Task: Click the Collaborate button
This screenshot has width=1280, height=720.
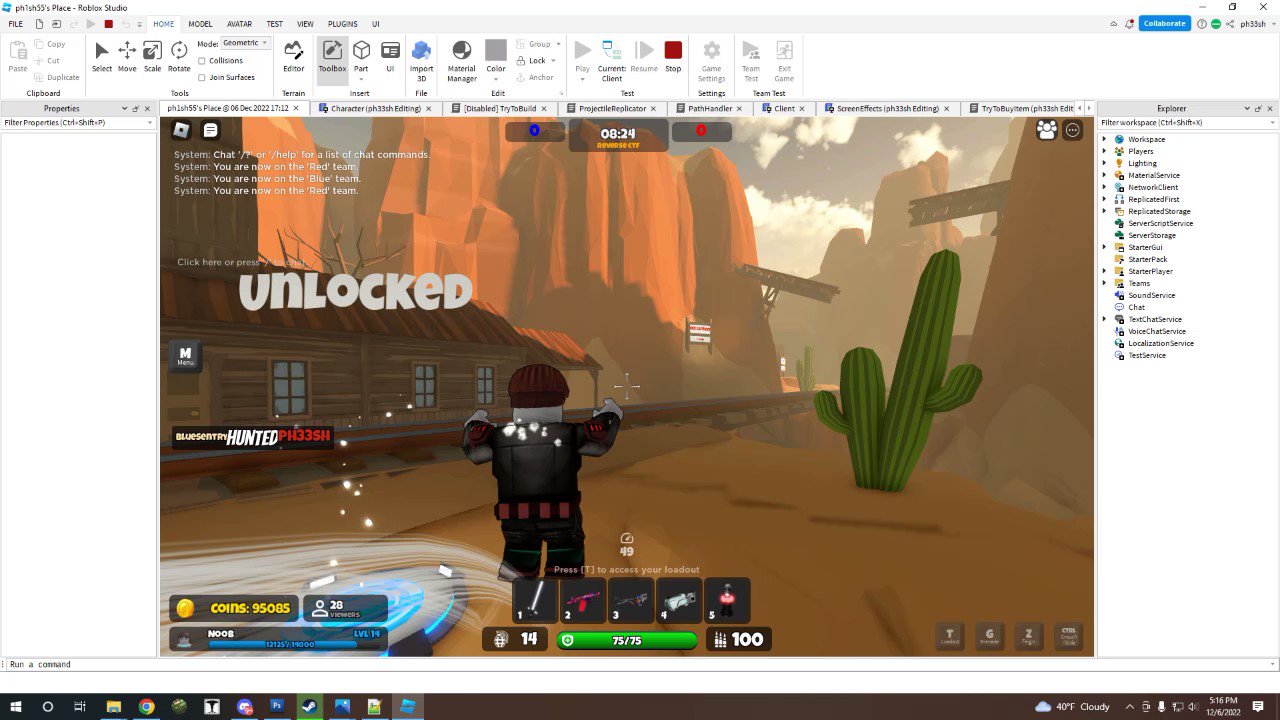Action: (x=1164, y=22)
